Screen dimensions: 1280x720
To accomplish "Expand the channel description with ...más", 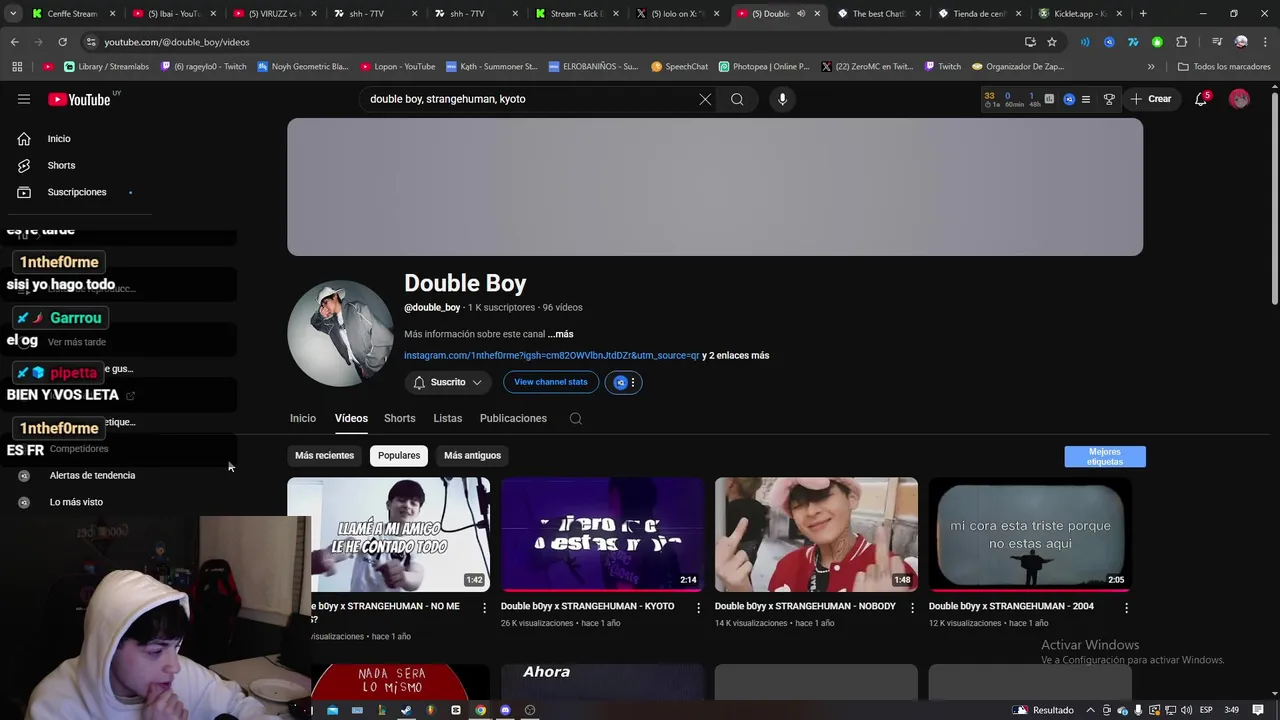I will (560, 334).
